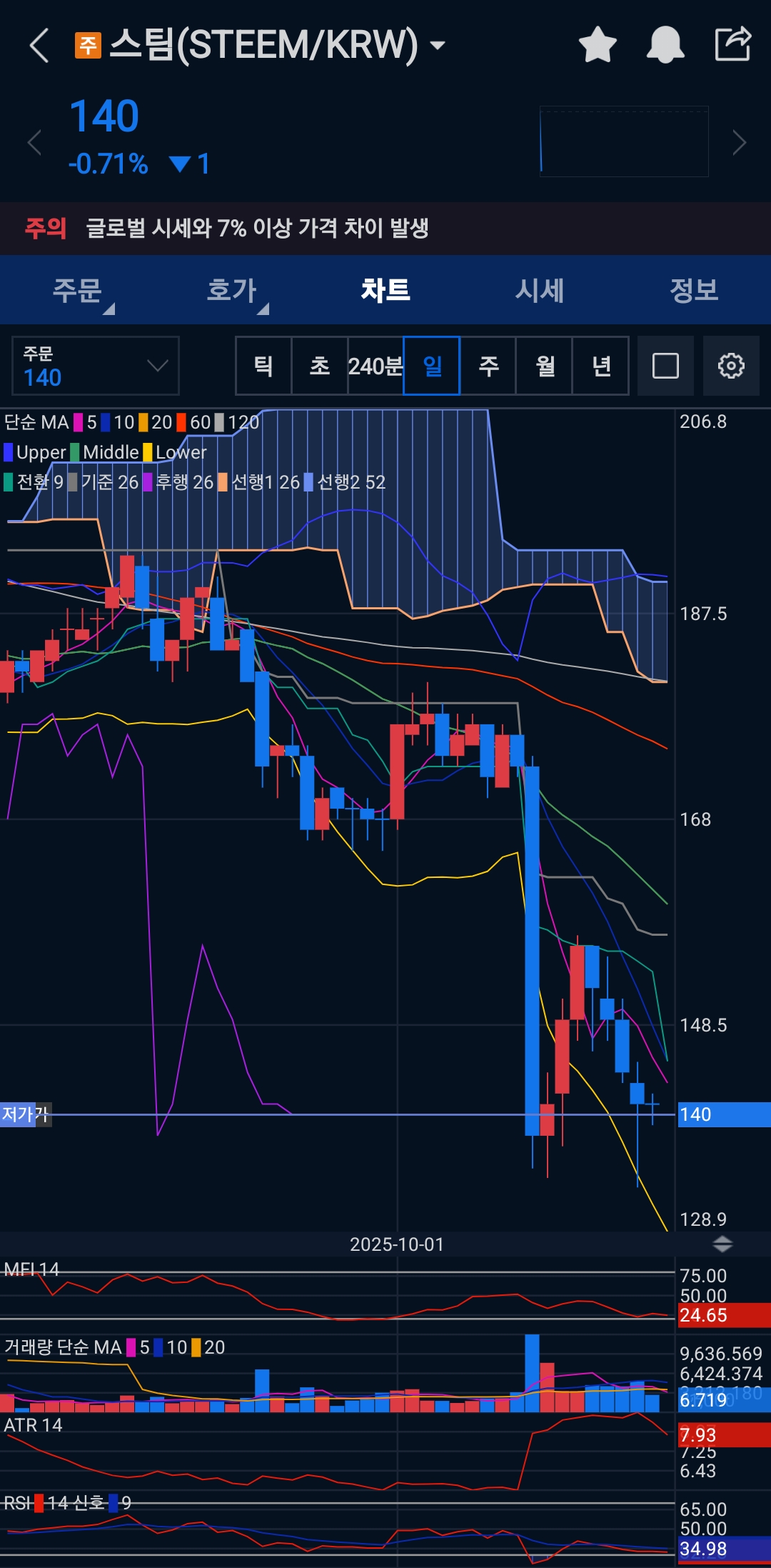This screenshot has height=1568, width=771.
Task: Select the 240분 chart interval
Action: (376, 366)
